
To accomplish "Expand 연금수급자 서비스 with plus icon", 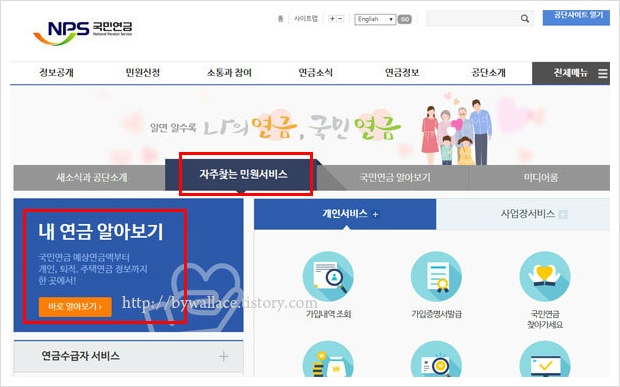I will [223, 356].
